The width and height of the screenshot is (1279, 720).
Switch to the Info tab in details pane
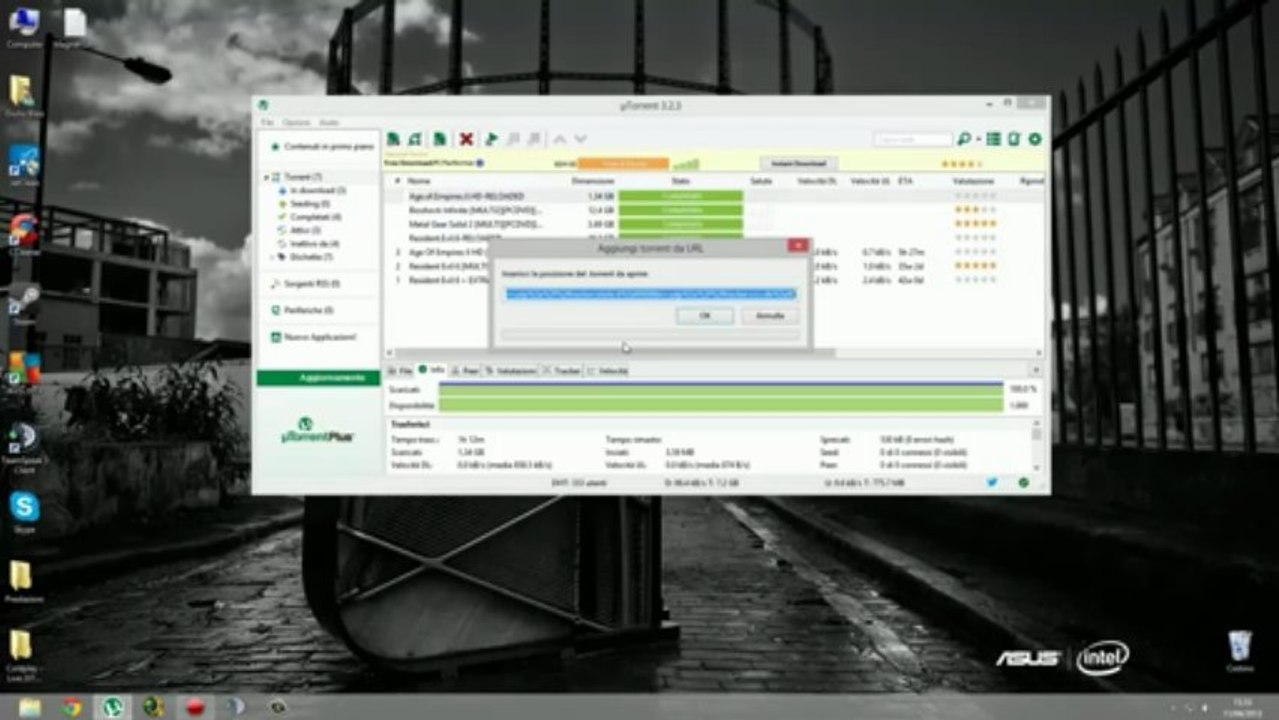[x=432, y=371]
